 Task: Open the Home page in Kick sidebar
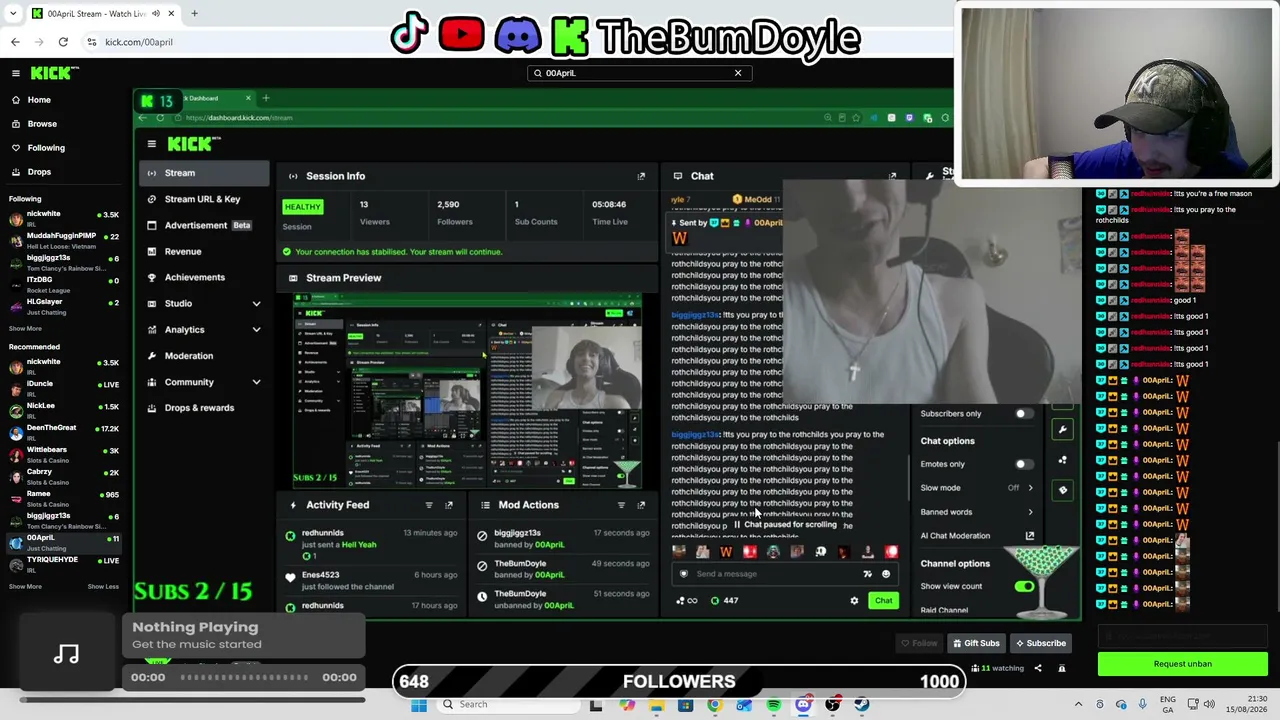click(39, 100)
